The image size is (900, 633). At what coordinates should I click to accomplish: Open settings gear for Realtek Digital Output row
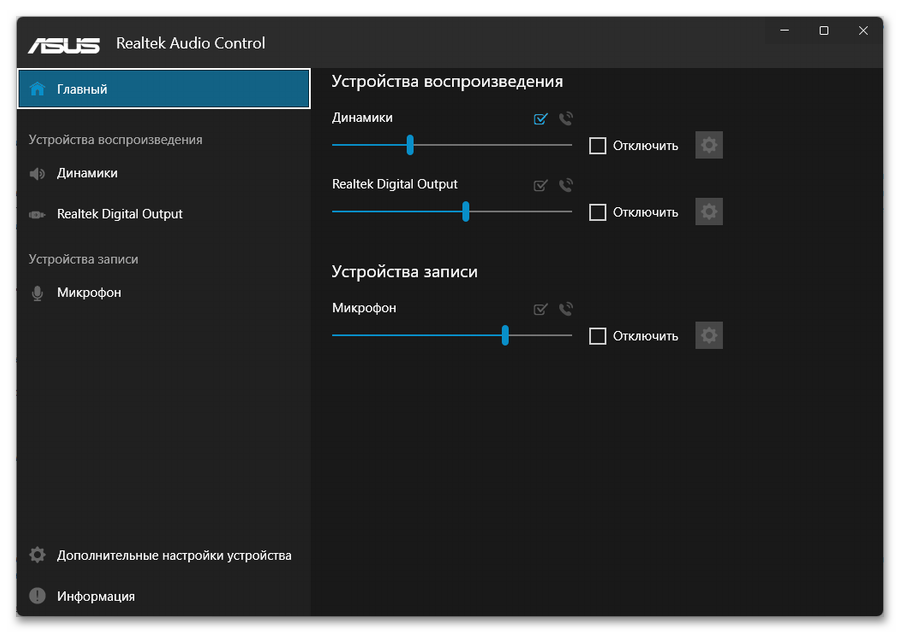point(709,212)
